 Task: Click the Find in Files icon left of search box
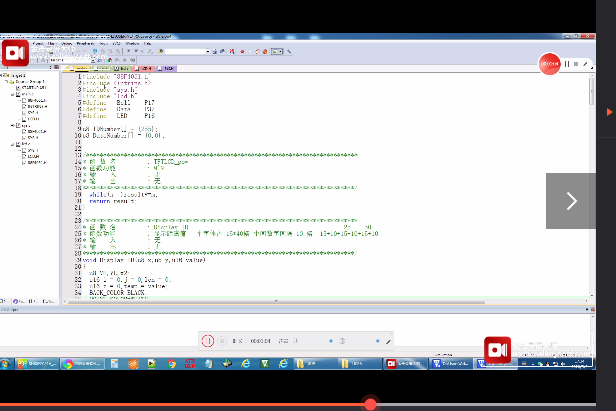pos(160,51)
